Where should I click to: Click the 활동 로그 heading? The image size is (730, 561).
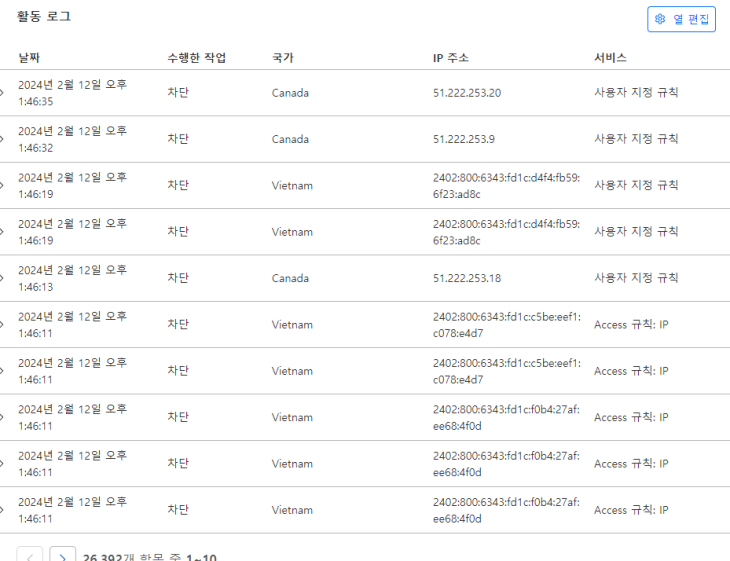(44, 17)
